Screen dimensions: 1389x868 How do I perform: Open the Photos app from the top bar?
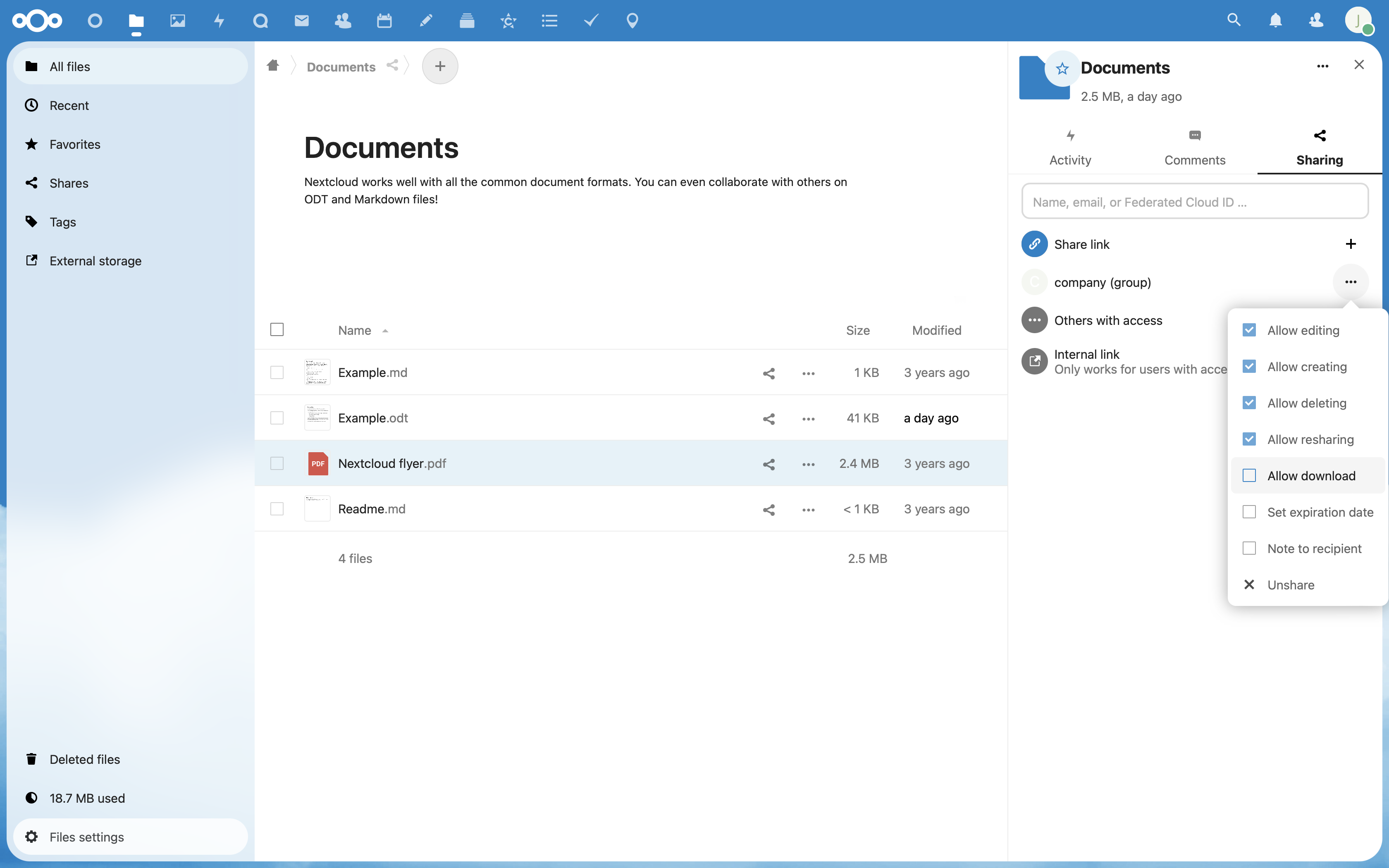pyautogui.click(x=178, y=21)
